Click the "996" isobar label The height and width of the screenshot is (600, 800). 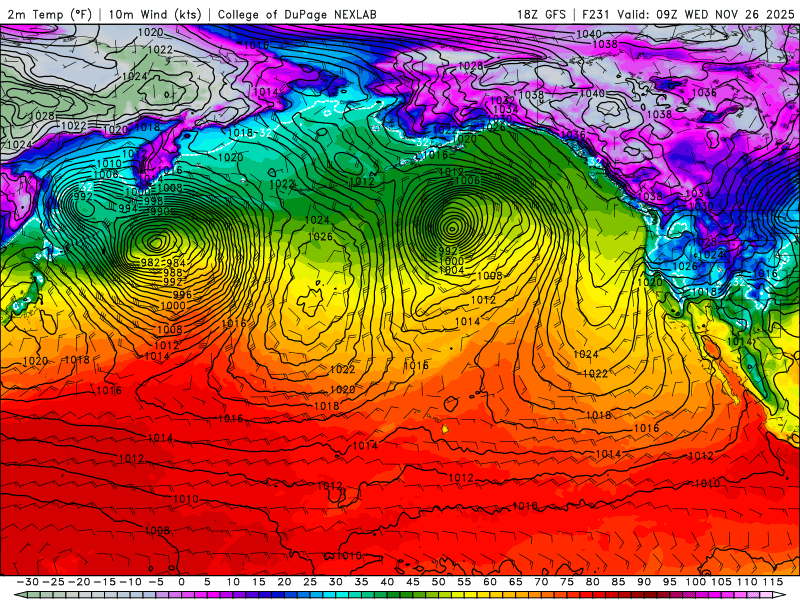pyautogui.click(x=182, y=294)
